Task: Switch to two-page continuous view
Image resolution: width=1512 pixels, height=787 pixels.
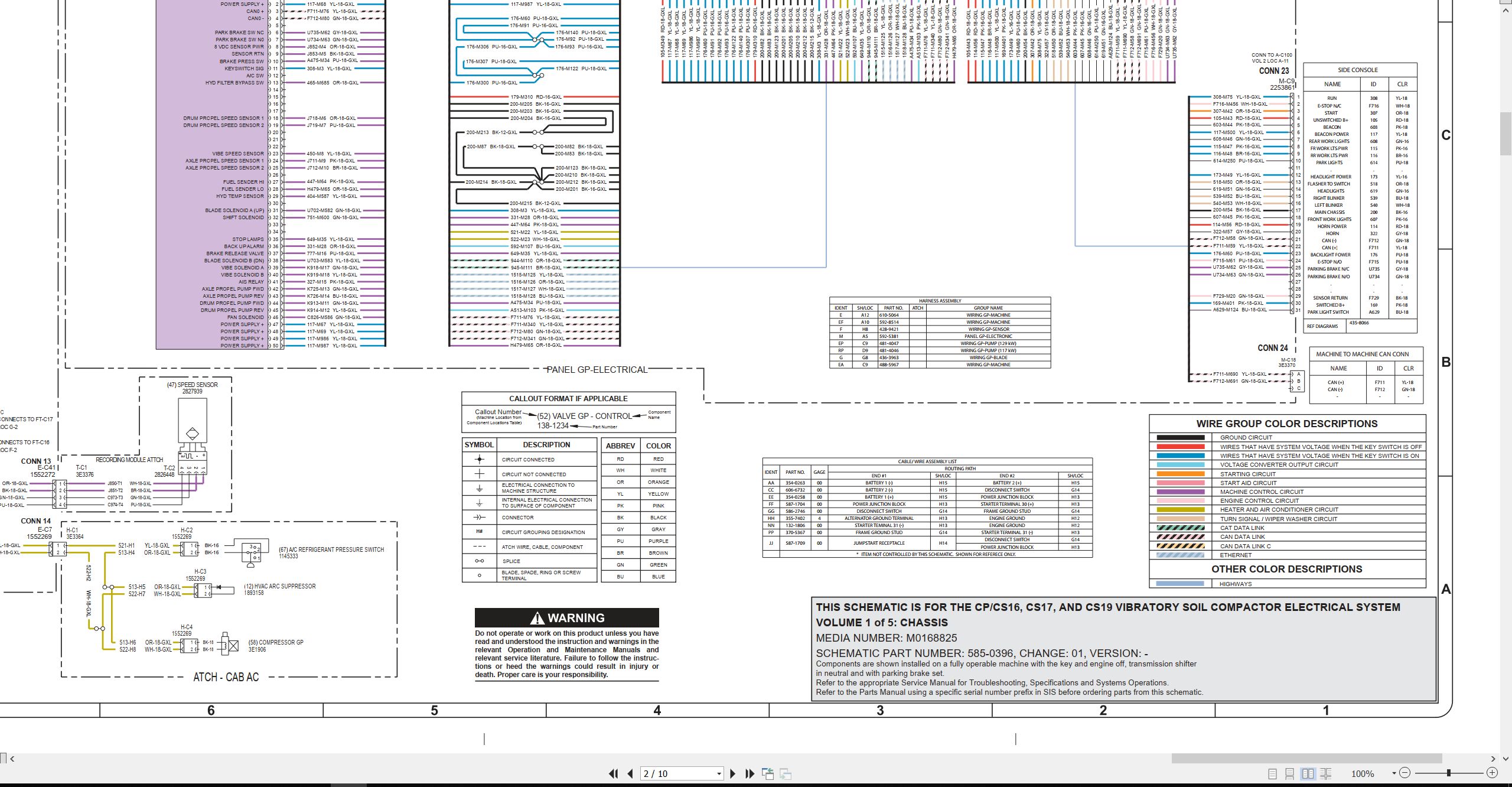Action: (1325, 773)
